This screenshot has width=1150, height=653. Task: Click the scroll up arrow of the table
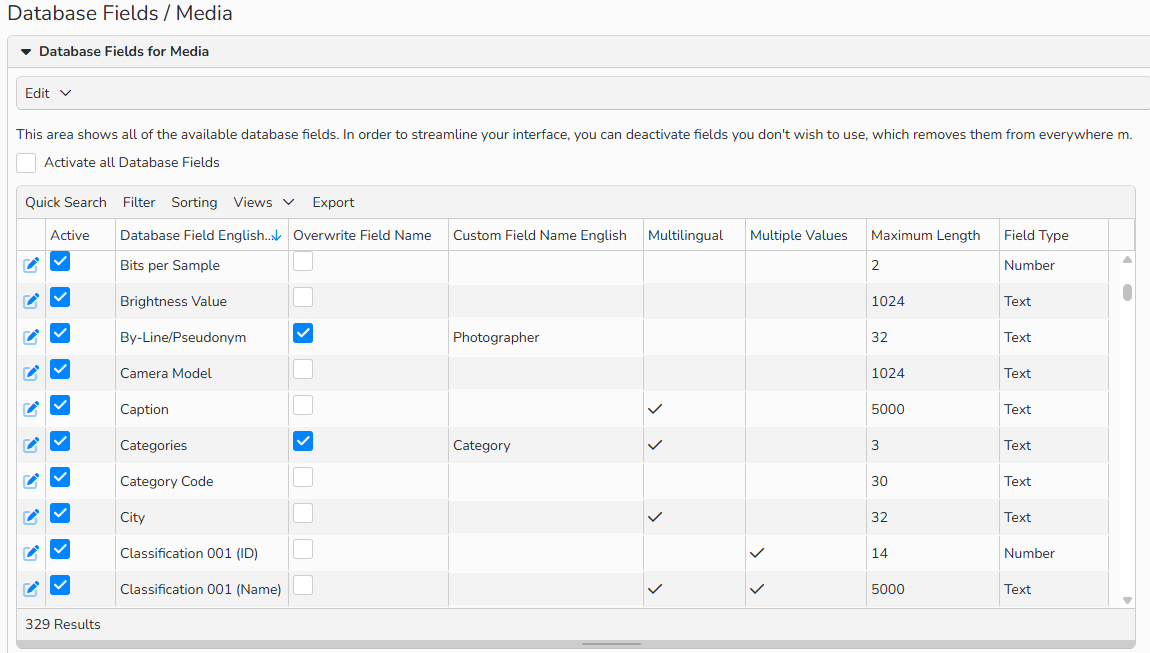click(1127, 260)
